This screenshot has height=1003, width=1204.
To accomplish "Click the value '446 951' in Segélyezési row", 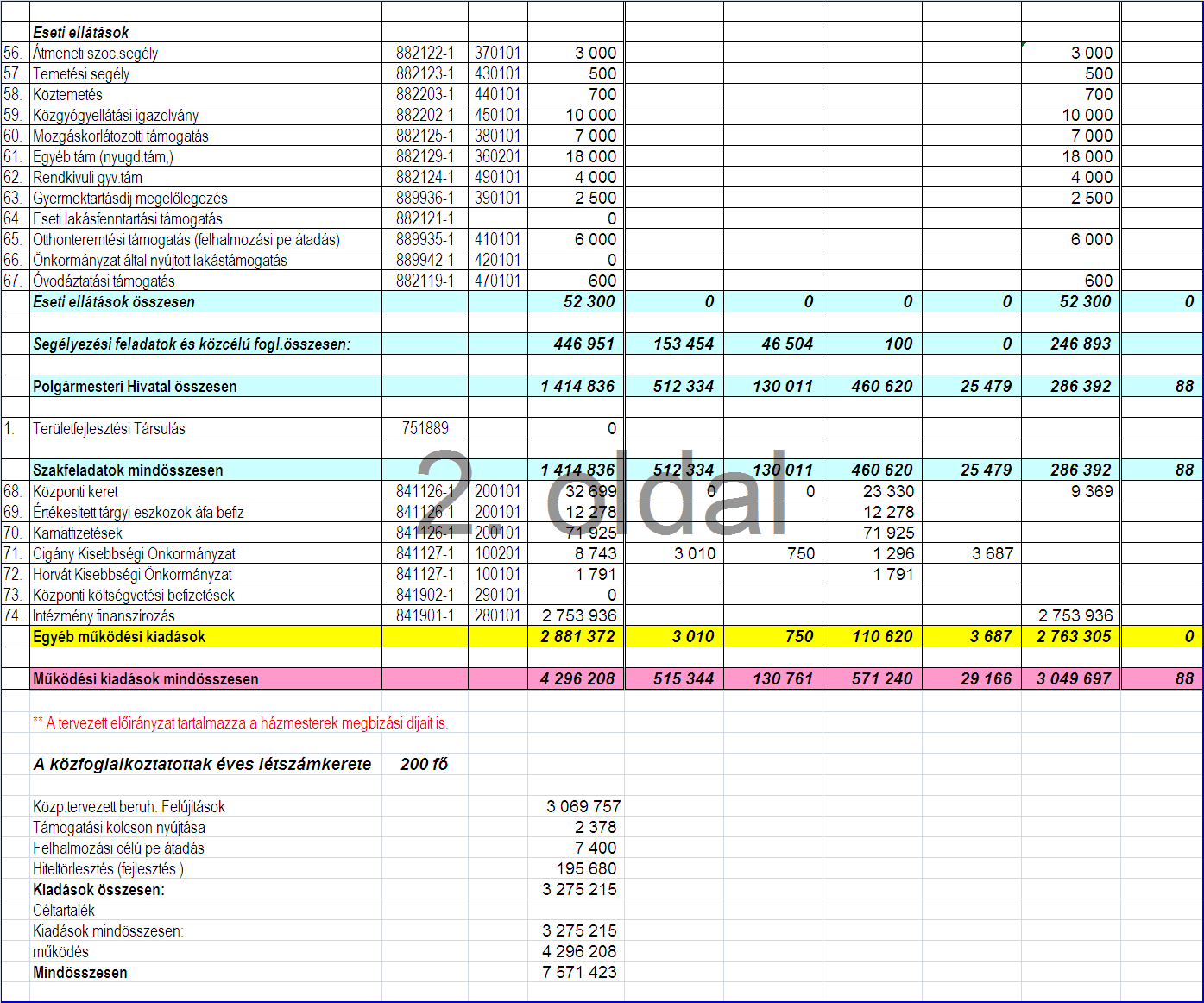I will [584, 344].
